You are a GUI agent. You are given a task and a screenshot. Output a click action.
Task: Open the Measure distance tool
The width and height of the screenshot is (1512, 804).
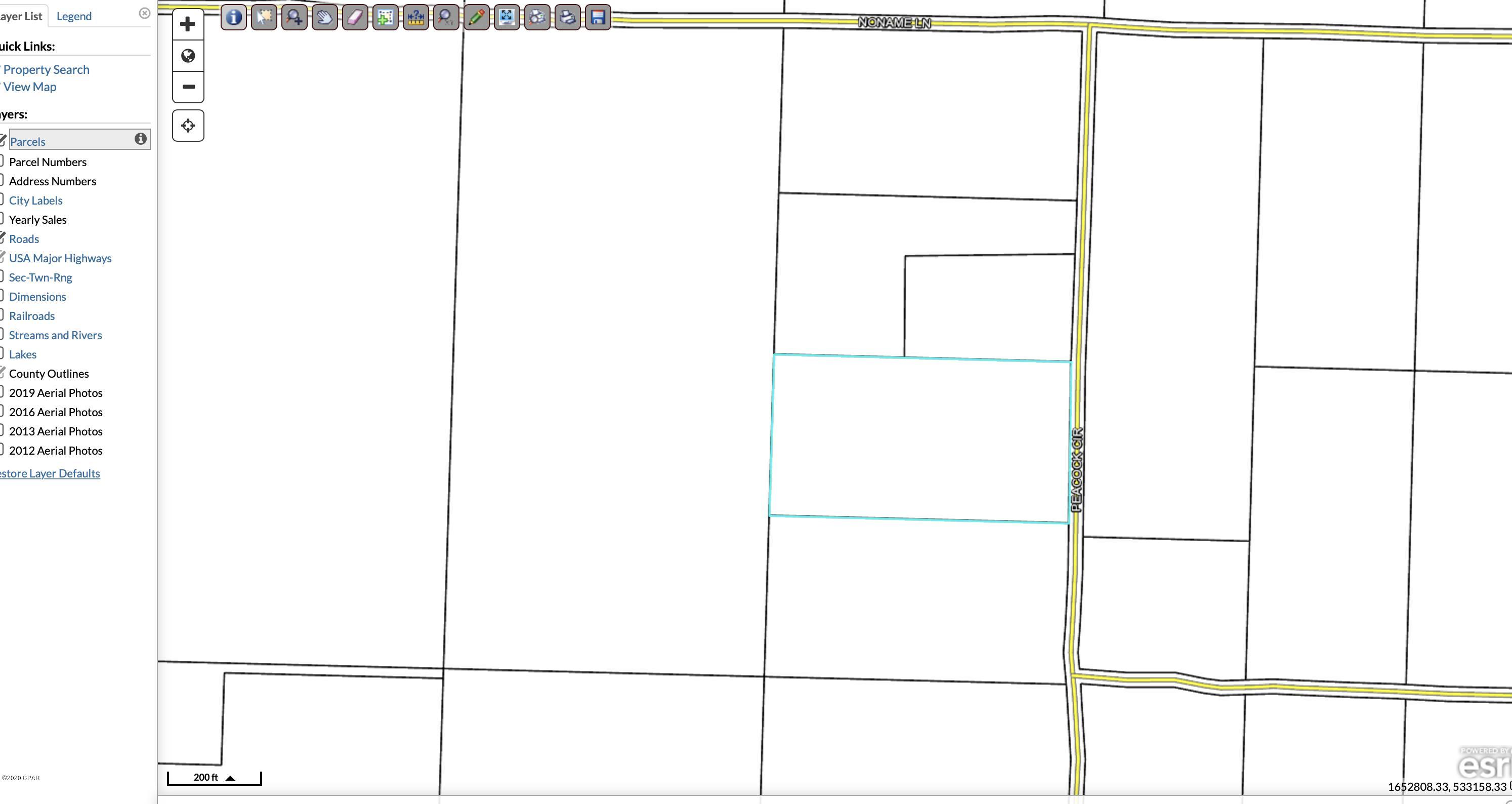416,17
